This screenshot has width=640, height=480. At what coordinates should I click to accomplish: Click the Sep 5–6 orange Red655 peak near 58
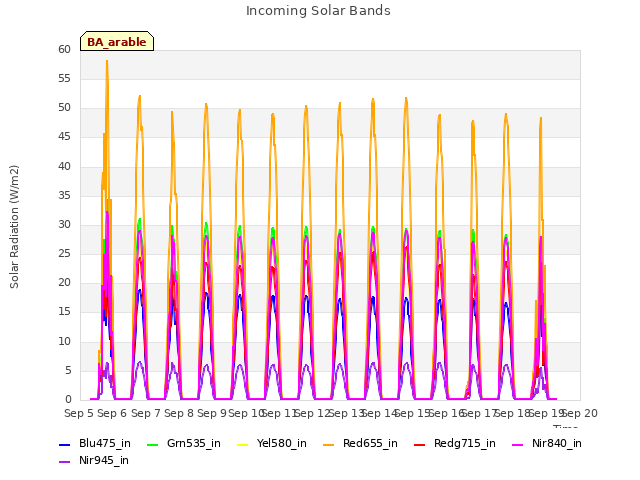point(107,62)
